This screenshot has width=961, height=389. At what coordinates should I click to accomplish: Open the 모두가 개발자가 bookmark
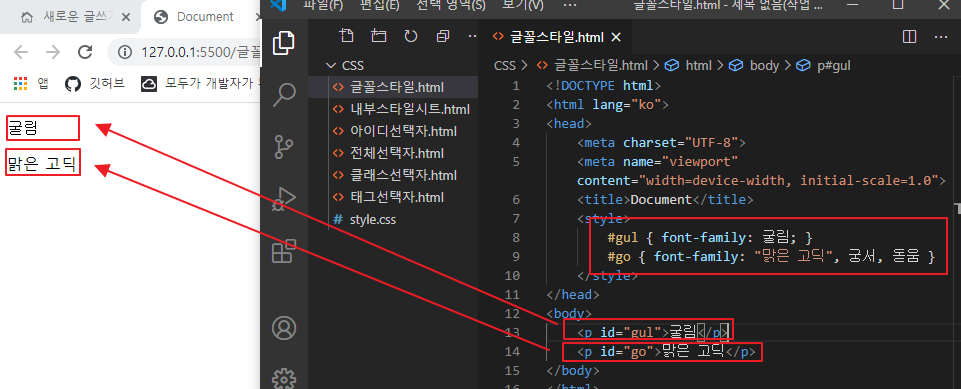tap(200, 84)
